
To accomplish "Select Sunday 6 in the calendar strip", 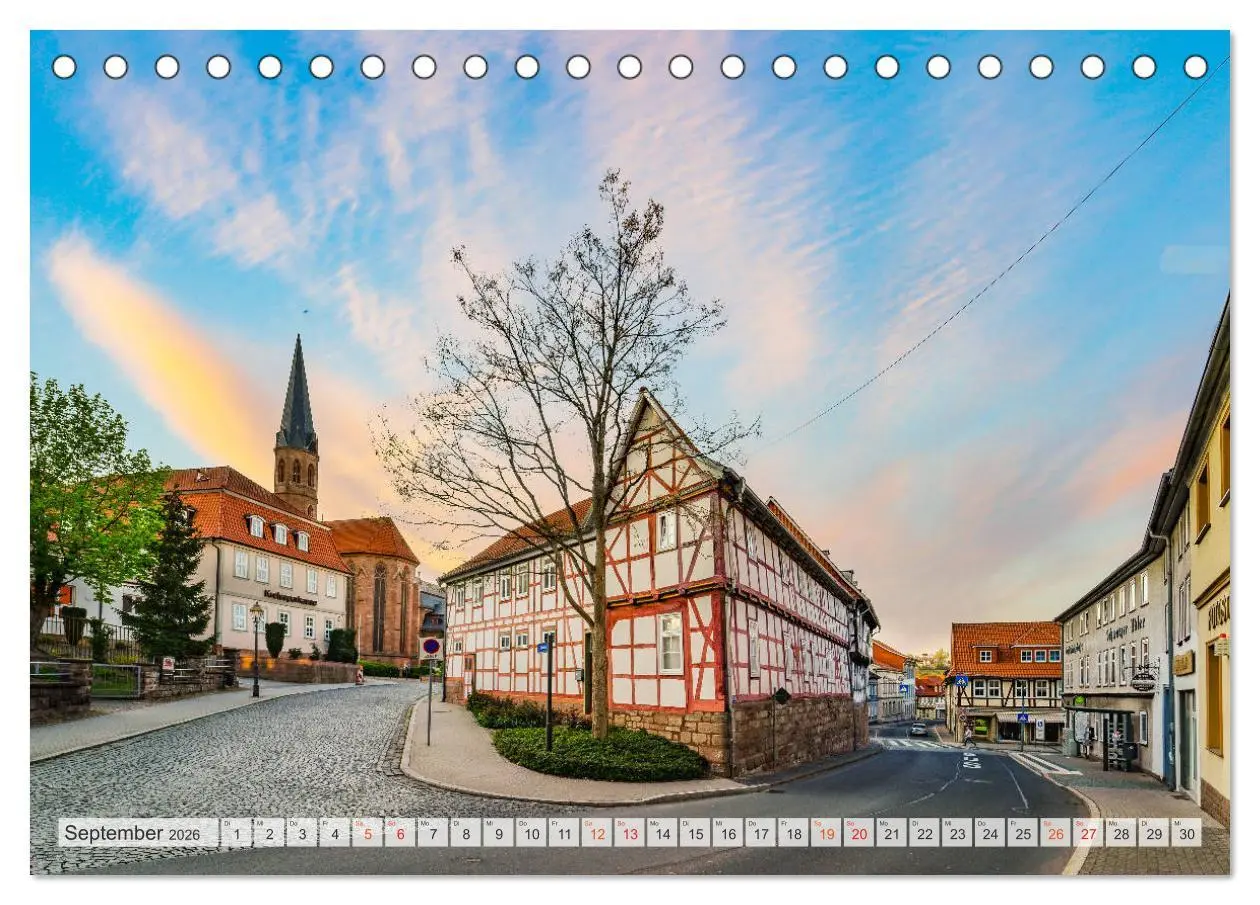I will 400,833.
